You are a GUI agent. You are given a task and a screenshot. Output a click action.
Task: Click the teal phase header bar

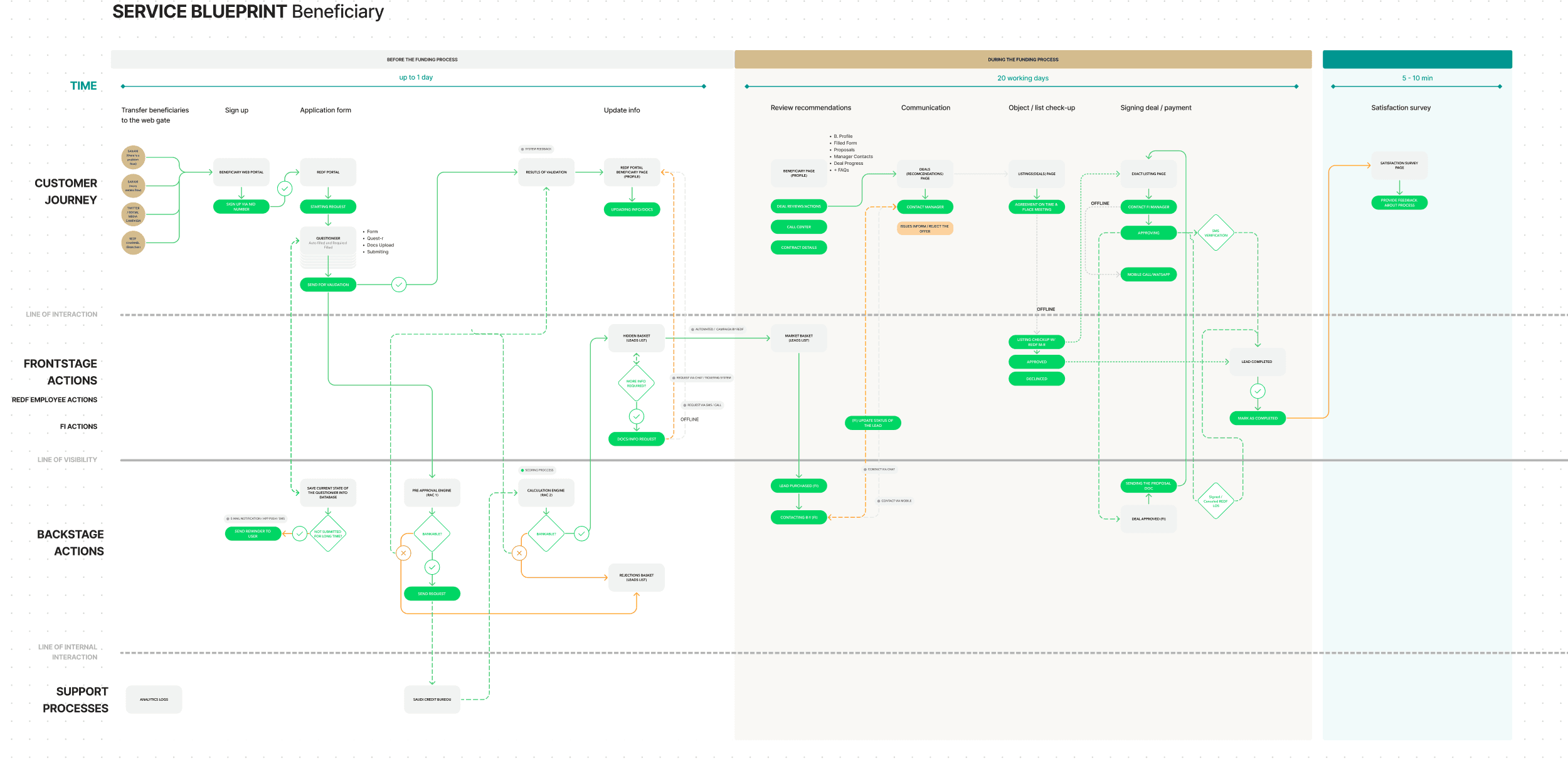pos(1417,60)
